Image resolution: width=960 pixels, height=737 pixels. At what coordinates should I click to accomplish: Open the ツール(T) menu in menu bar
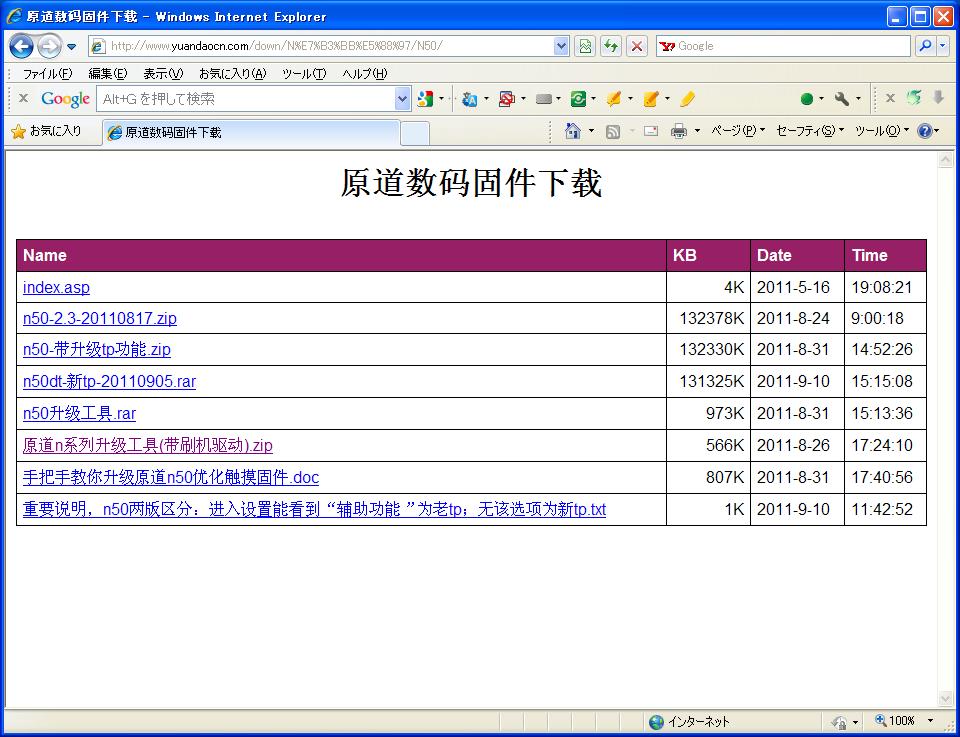(304, 74)
